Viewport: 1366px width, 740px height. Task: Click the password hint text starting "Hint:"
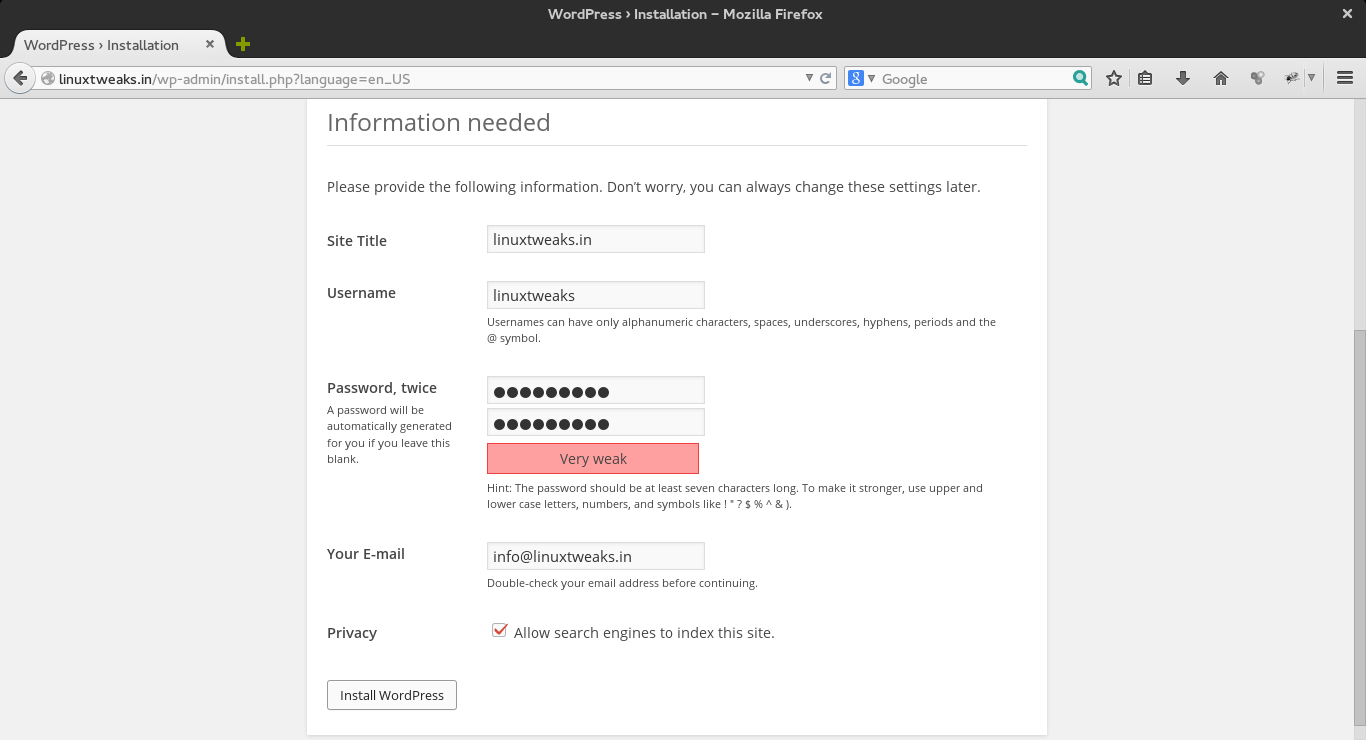tap(735, 496)
